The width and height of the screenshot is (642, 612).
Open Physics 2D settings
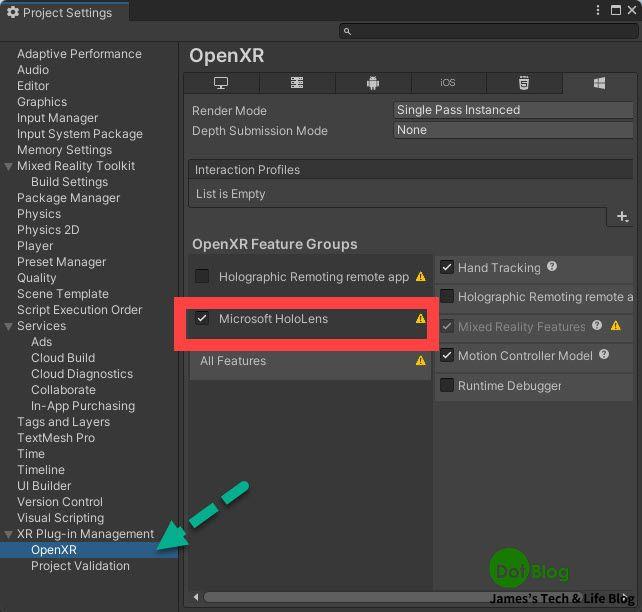(48, 230)
